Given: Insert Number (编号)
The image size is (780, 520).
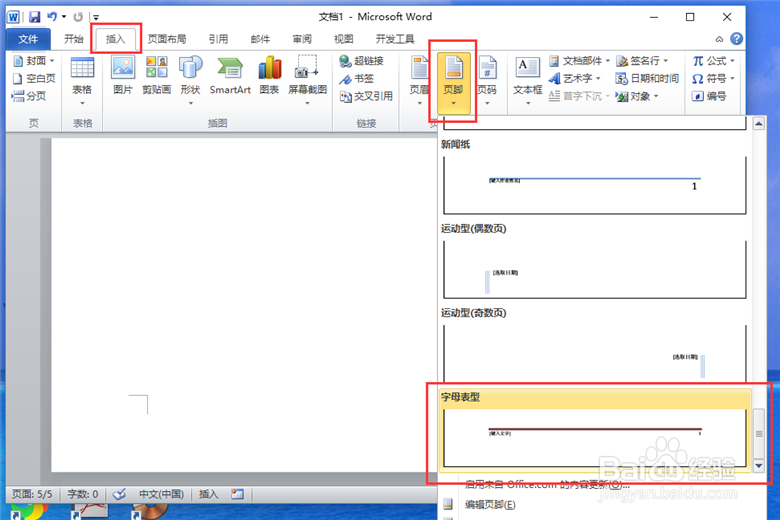Looking at the screenshot, I should (709, 96).
